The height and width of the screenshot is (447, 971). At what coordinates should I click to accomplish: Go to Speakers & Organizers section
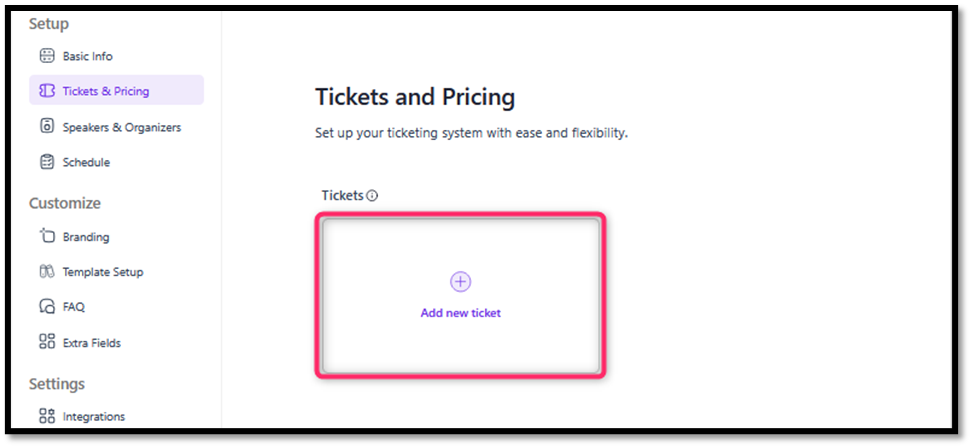tap(121, 127)
